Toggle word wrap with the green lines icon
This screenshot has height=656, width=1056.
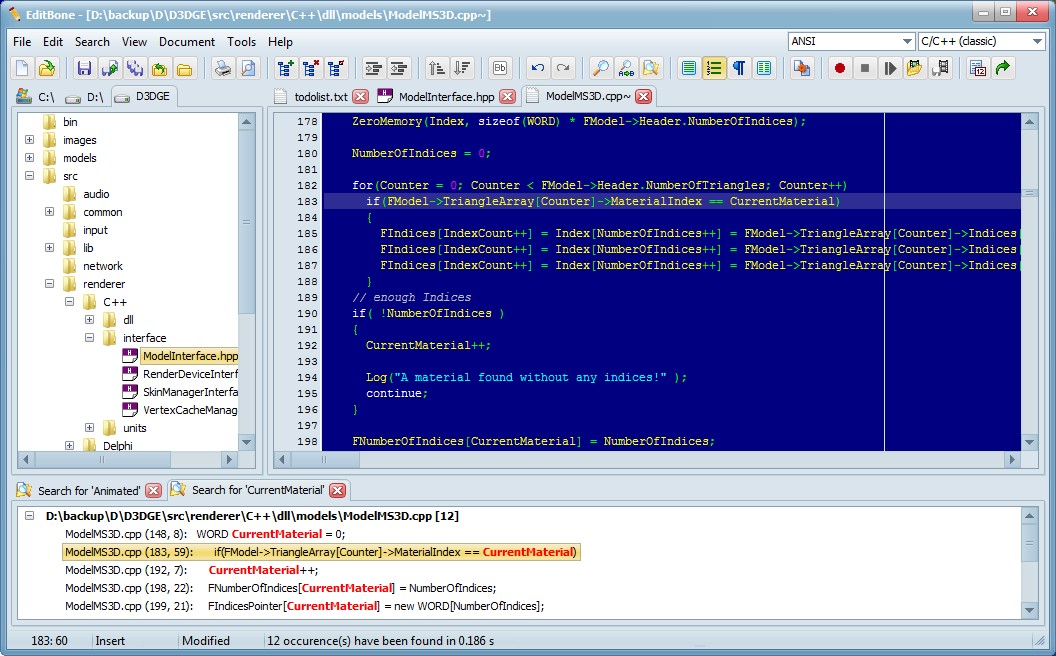tap(688, 68)
